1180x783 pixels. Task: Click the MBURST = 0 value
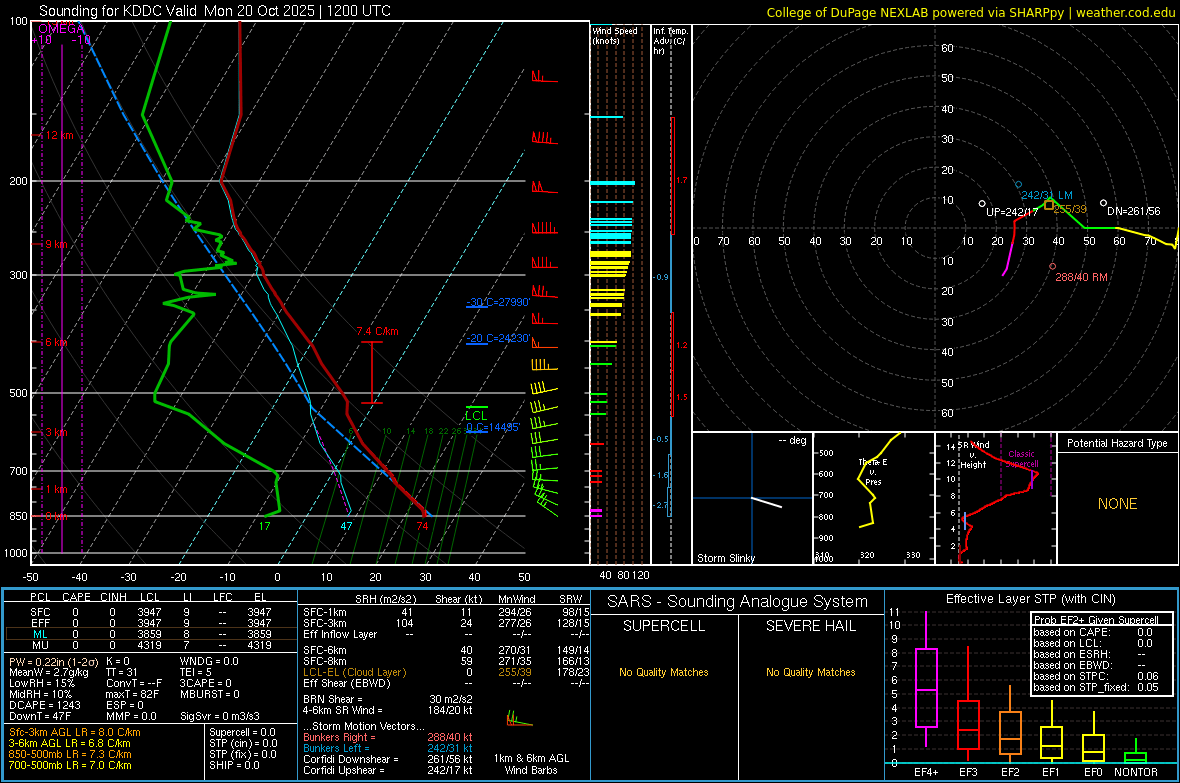point(209,694)
